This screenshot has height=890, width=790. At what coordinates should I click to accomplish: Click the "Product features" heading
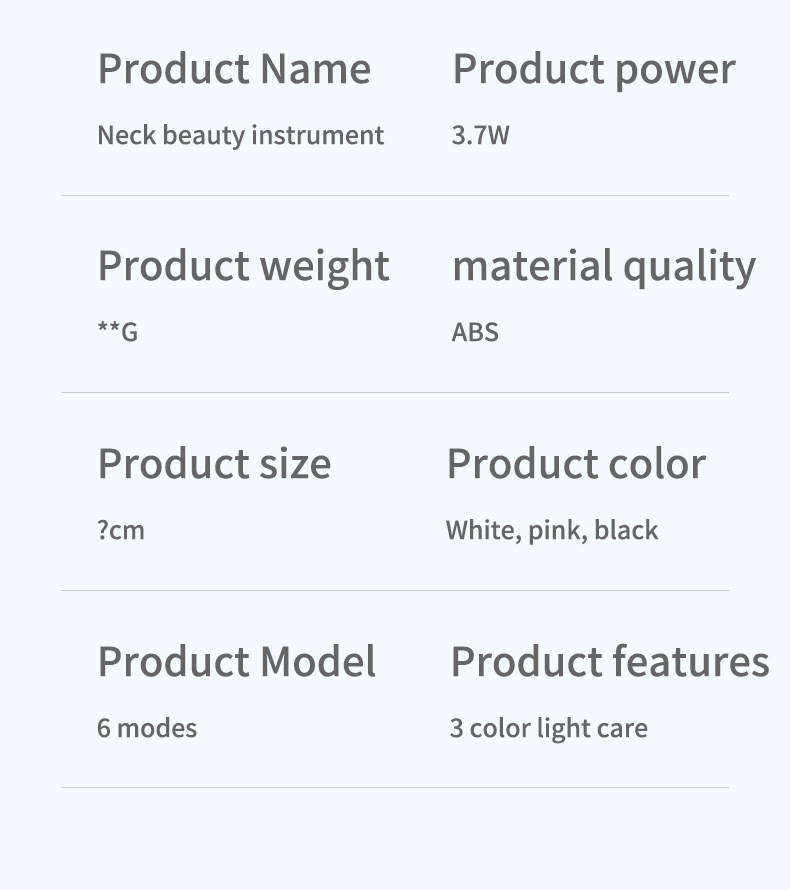tap(610, 662)
